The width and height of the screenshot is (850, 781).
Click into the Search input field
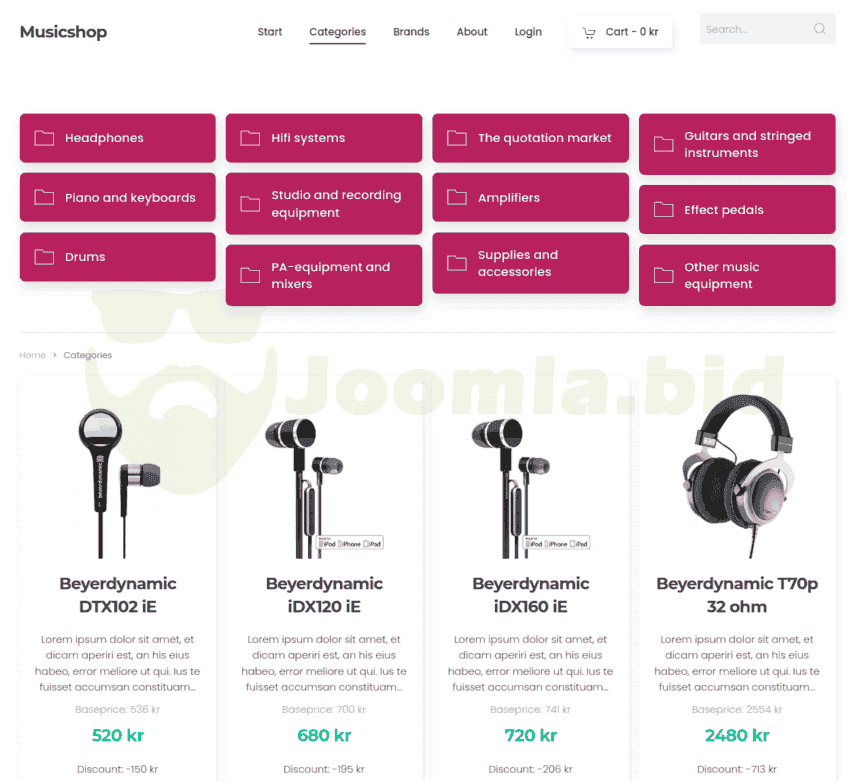[756, 29]
